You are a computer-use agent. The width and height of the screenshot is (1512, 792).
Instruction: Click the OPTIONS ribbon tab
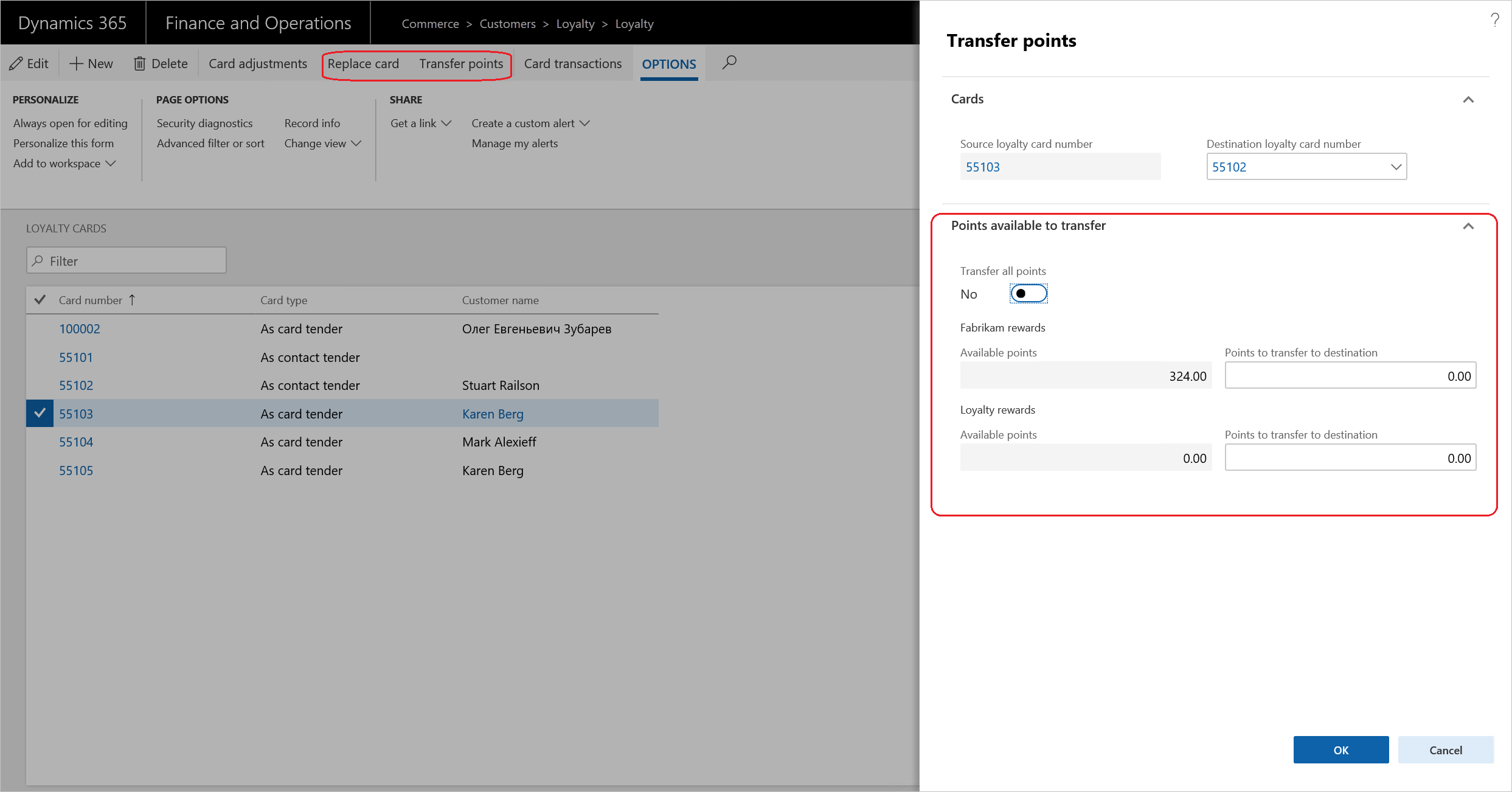pos(668,63)
